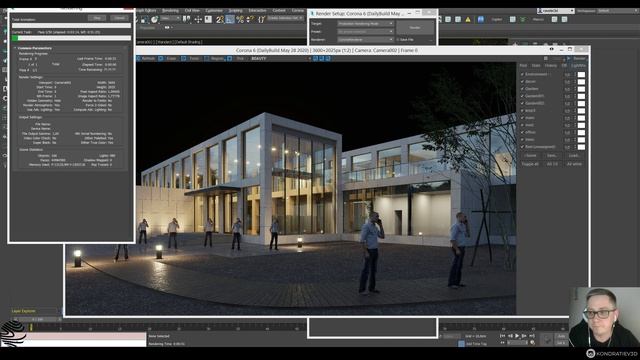Toggle the Percent Snap icon
The image size is (640, 360).
tap(240, 19)
